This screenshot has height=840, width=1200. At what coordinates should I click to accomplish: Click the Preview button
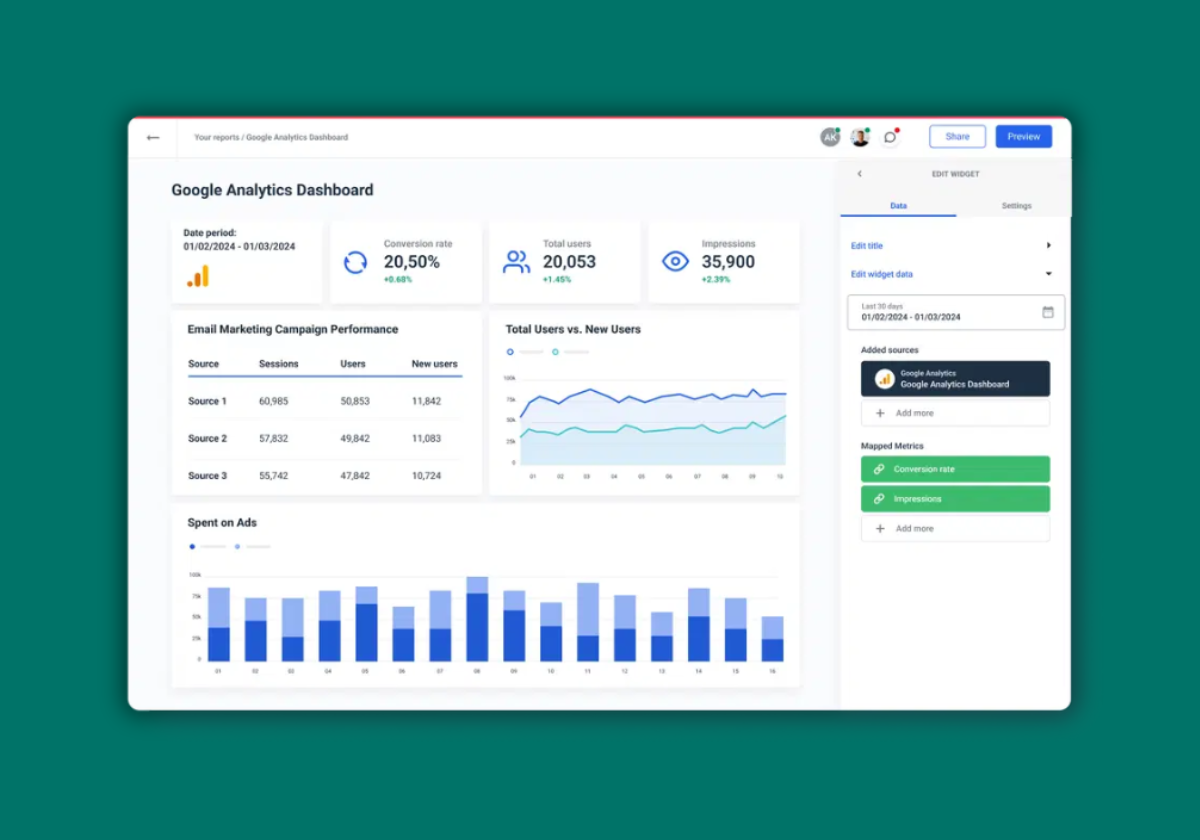coord(1024,137)
